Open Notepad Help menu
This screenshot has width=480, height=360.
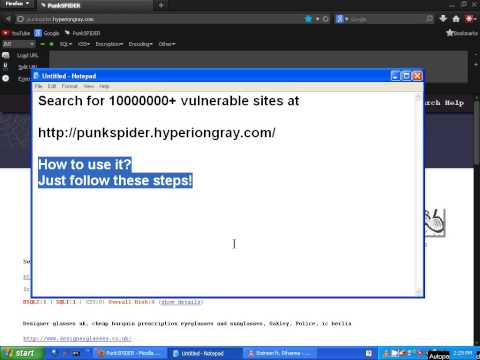tap(104, 86)
